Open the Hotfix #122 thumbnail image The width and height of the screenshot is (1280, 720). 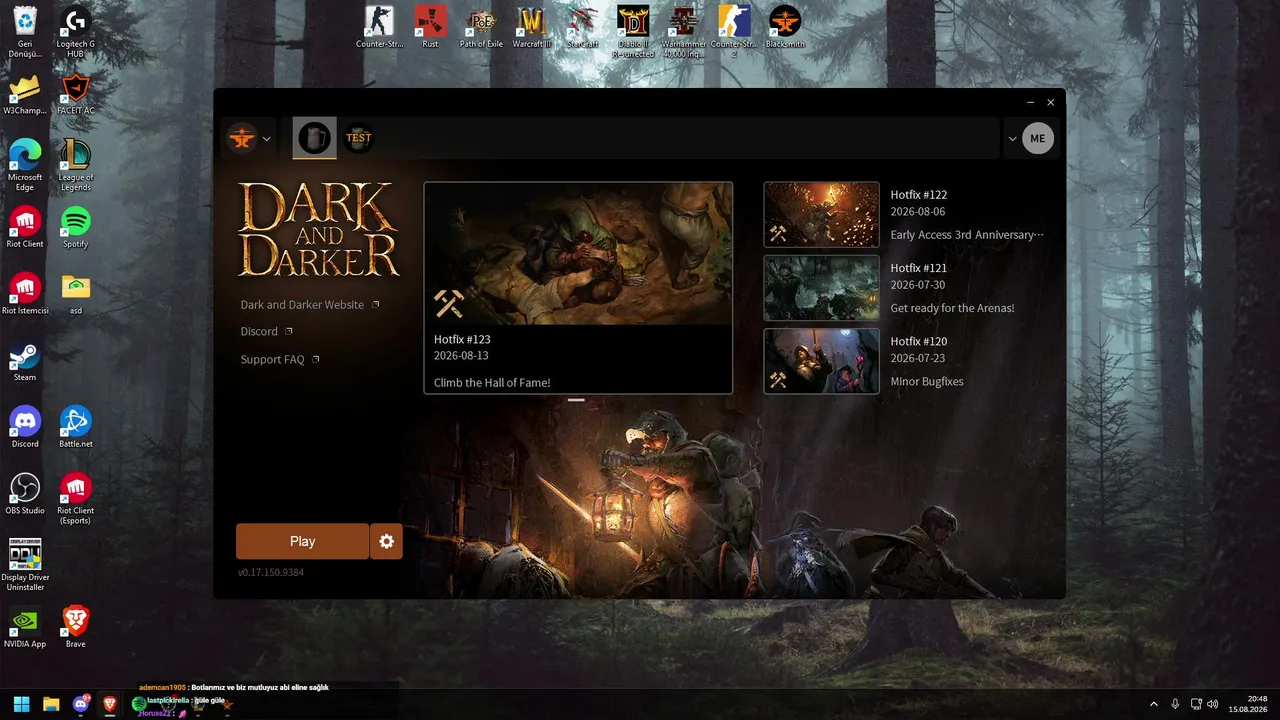(821, 214)
